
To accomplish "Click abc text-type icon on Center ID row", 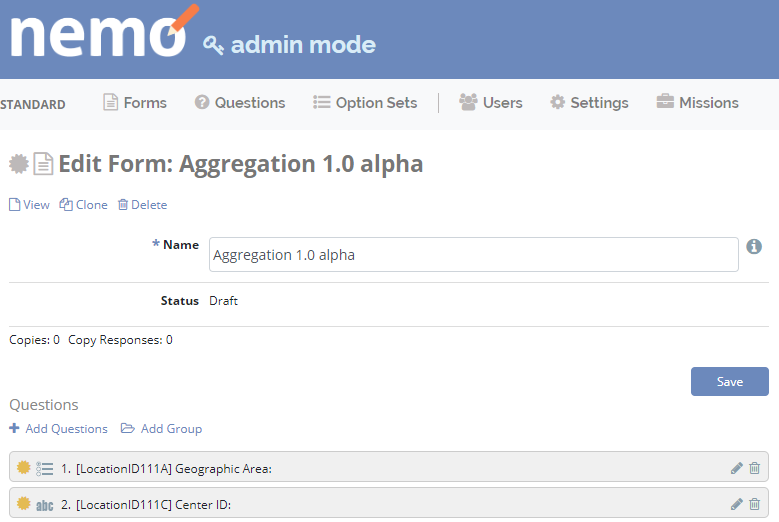I will pyautogui.click(x=45, y=505).
